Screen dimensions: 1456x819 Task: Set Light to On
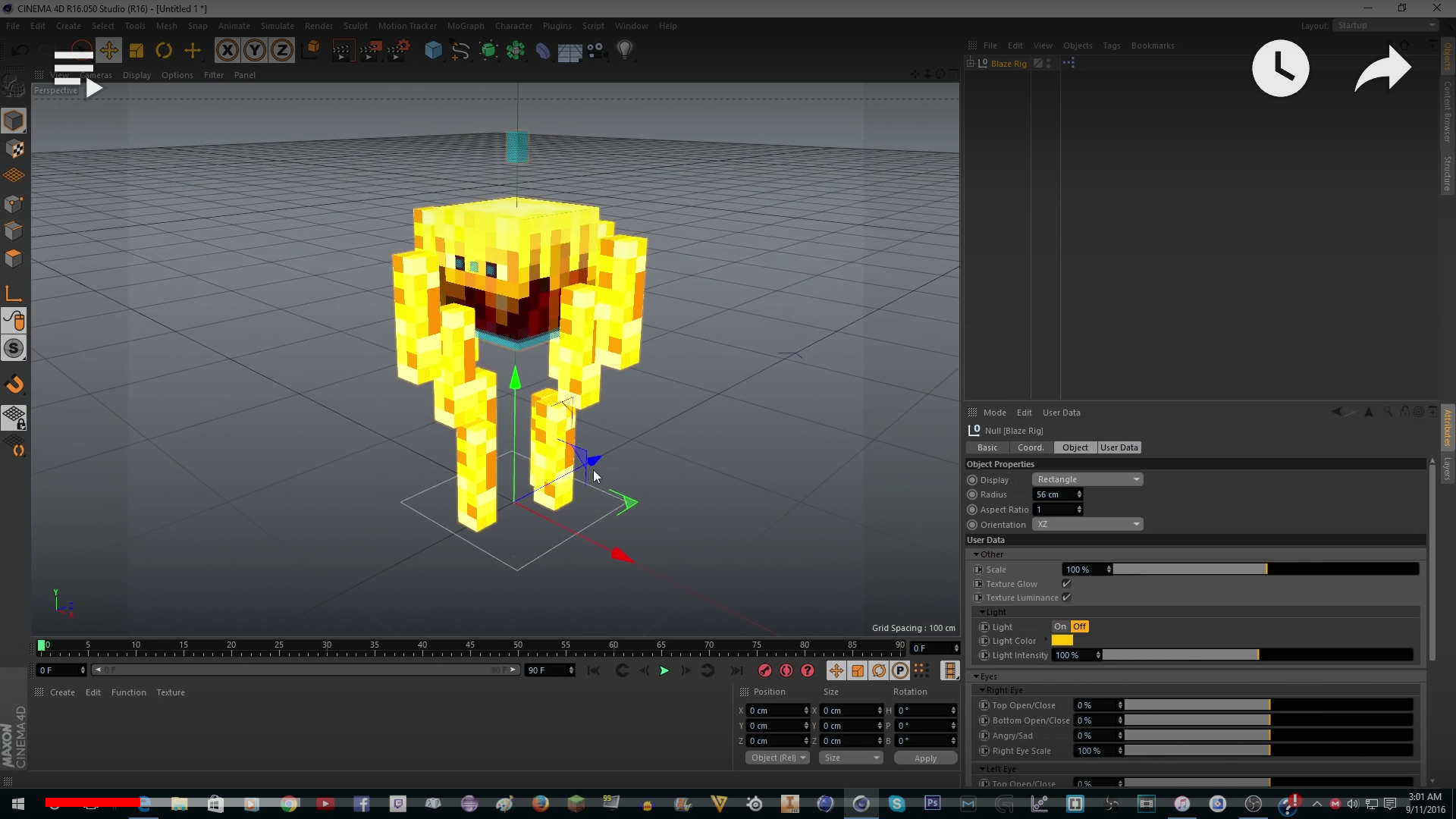pos(1060,626)
